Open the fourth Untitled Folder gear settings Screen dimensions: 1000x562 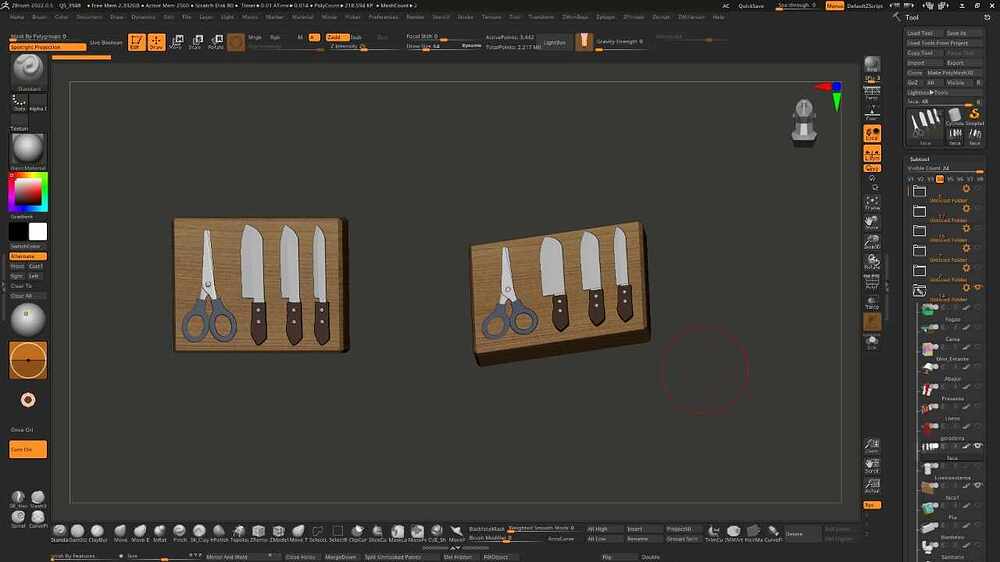[966, 248]
